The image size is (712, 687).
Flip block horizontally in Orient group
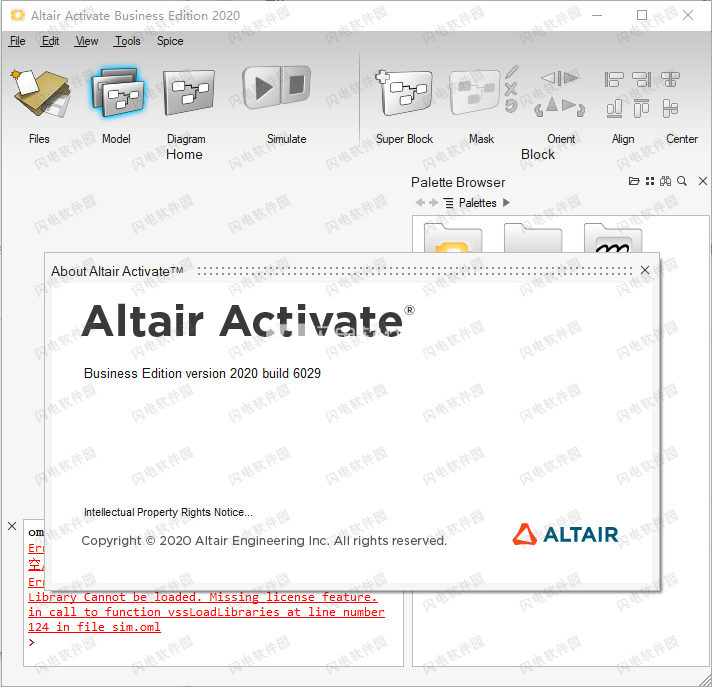pyautogui.click(x=559, y=78)
